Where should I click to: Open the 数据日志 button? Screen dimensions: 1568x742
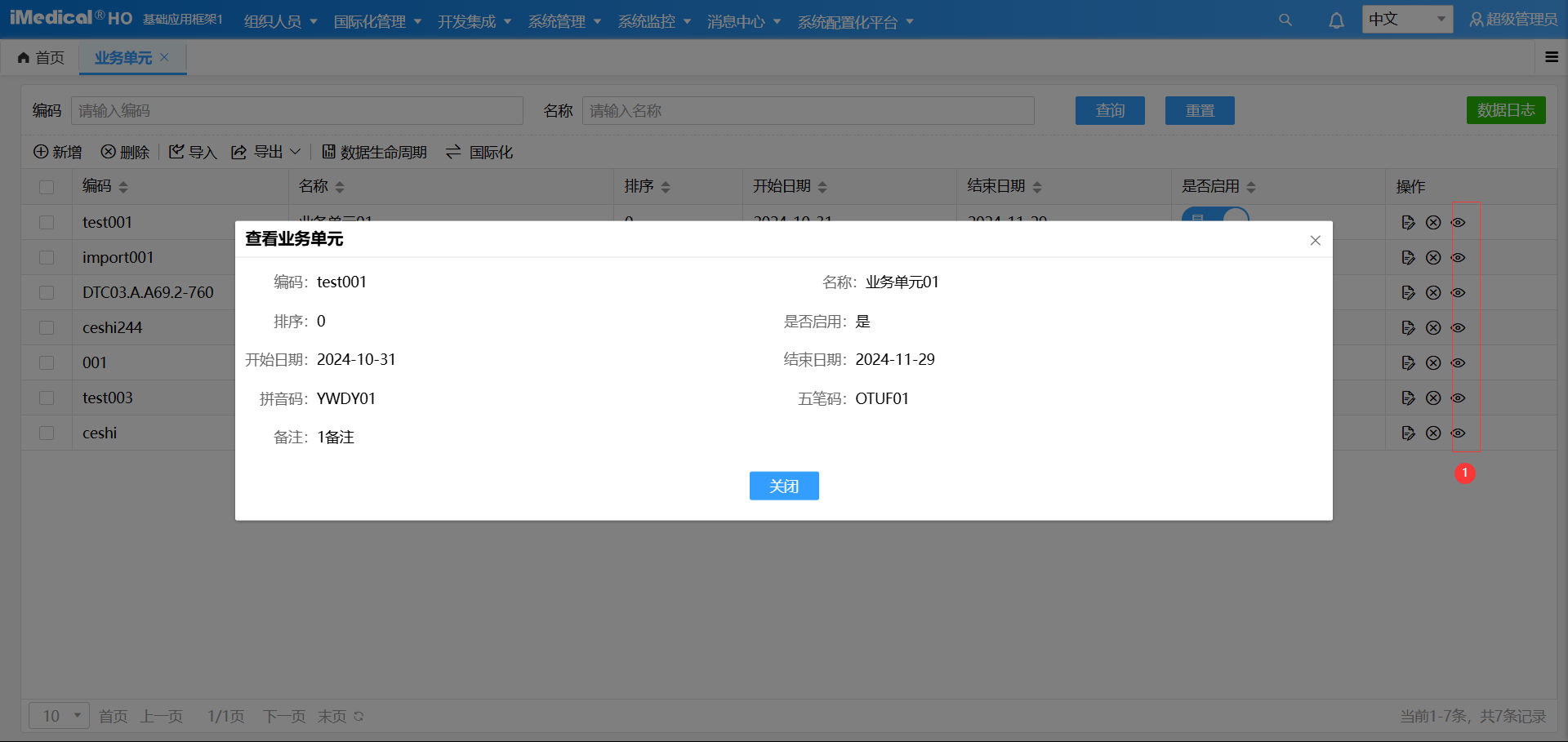tap(1506, 110)
